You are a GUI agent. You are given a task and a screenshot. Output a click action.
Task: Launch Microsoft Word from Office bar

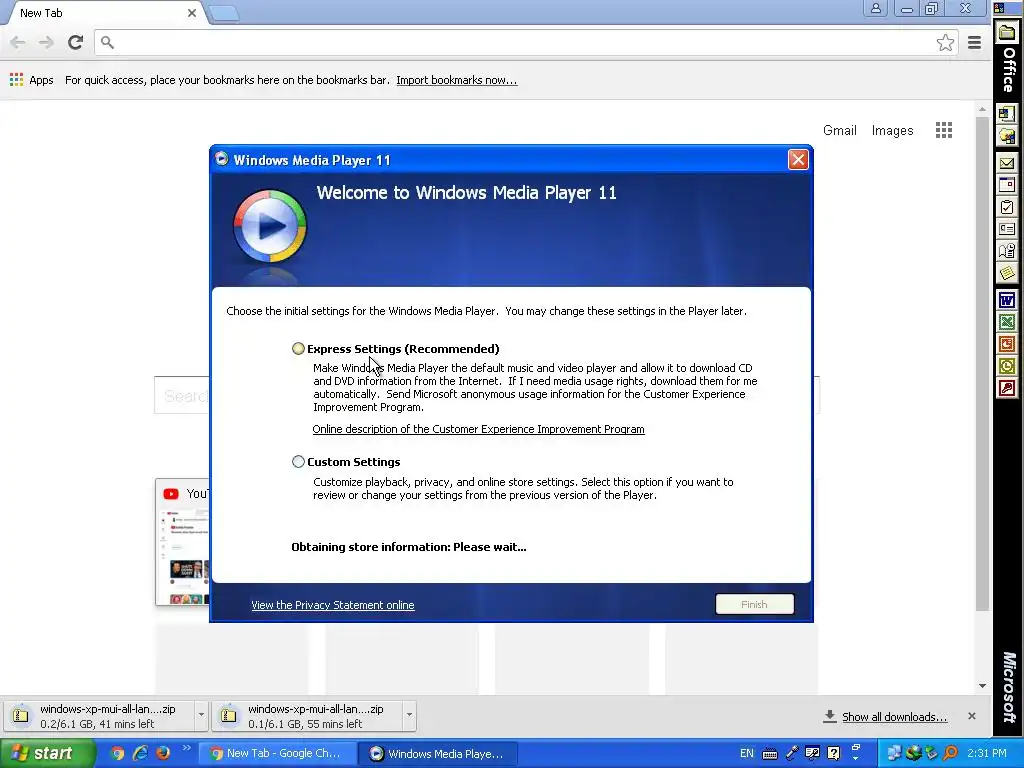[1007, 300]
